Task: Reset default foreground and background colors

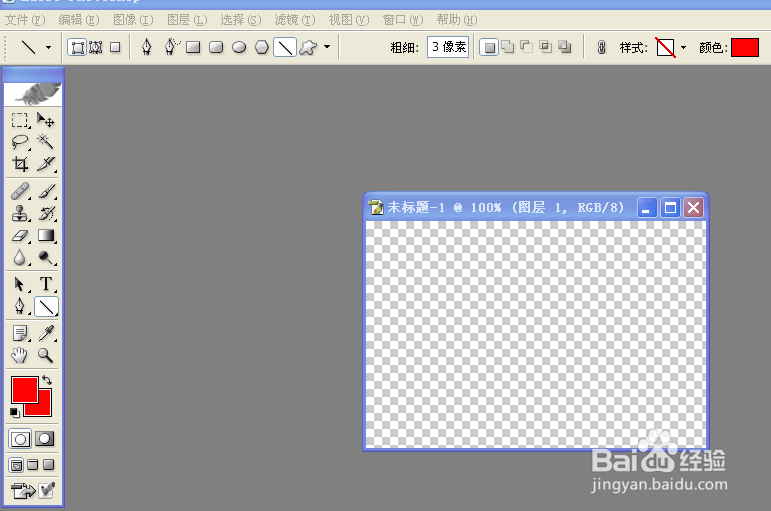Action: [x=15, y=412]
